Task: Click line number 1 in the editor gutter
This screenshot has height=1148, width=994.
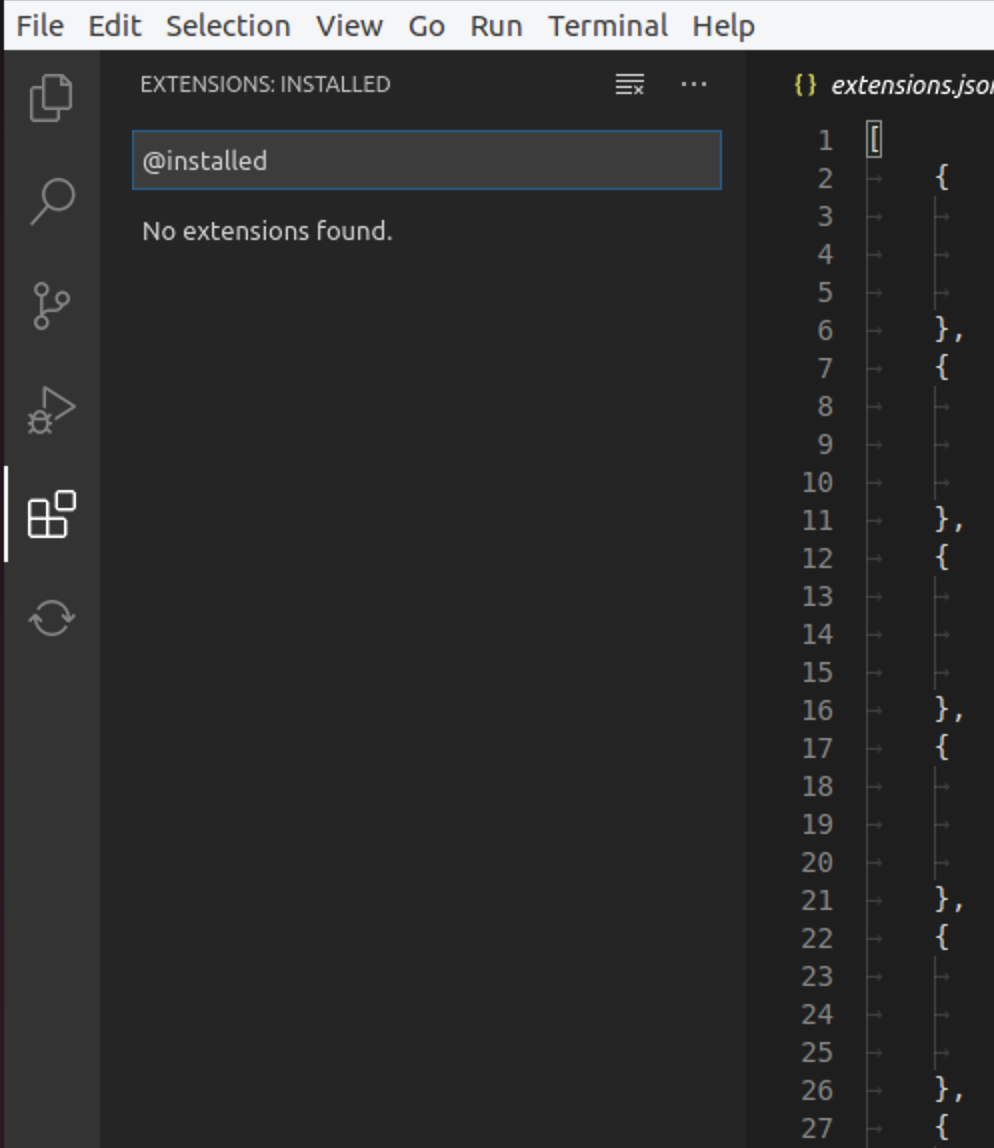Action: tap(825, 140)
